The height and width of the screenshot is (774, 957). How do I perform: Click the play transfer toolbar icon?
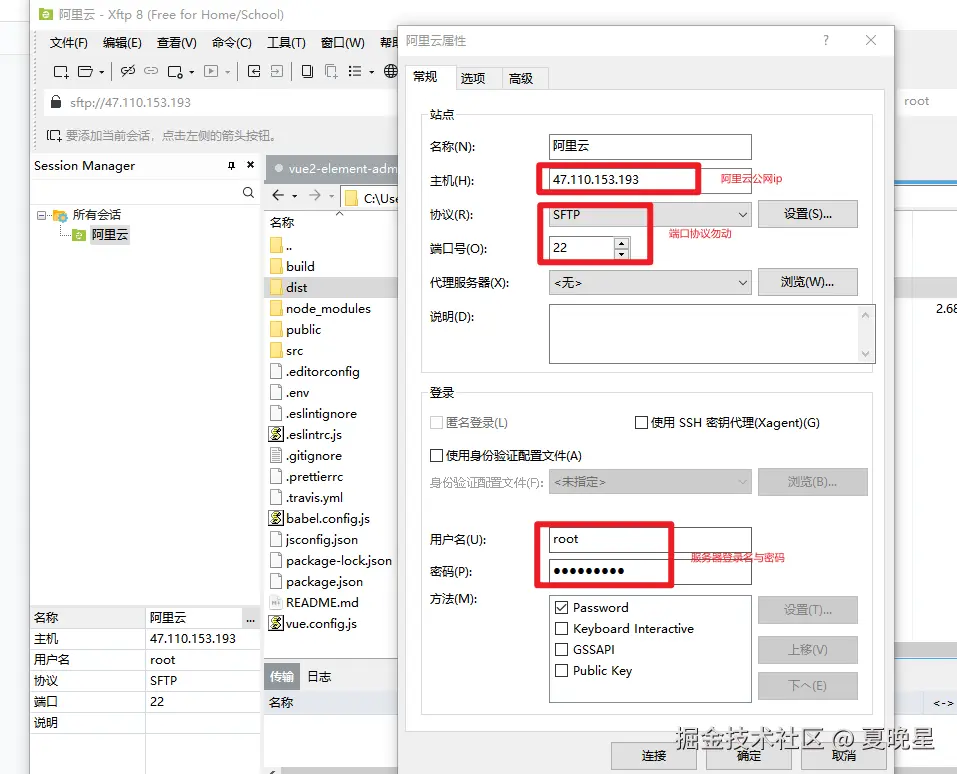pyautogui.click(x=211, y=71)
